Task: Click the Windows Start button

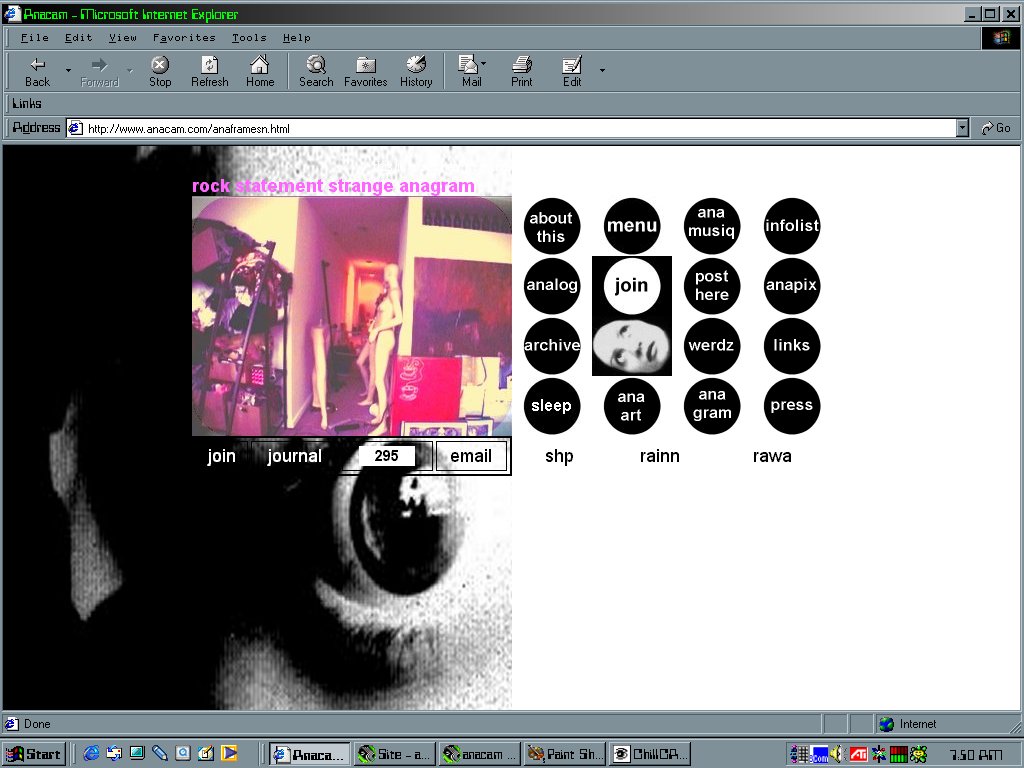Action: click(x=34, y=754)
